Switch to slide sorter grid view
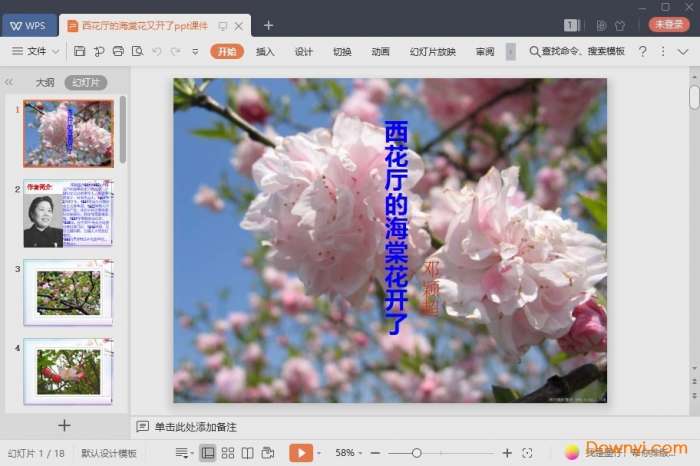700x466 pixels. pos(228,453)
